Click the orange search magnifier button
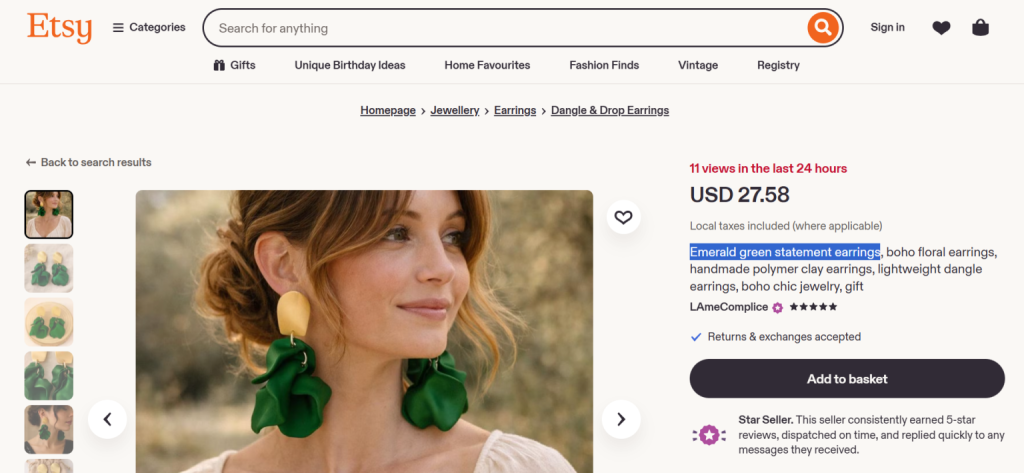 tap(823, 28)
